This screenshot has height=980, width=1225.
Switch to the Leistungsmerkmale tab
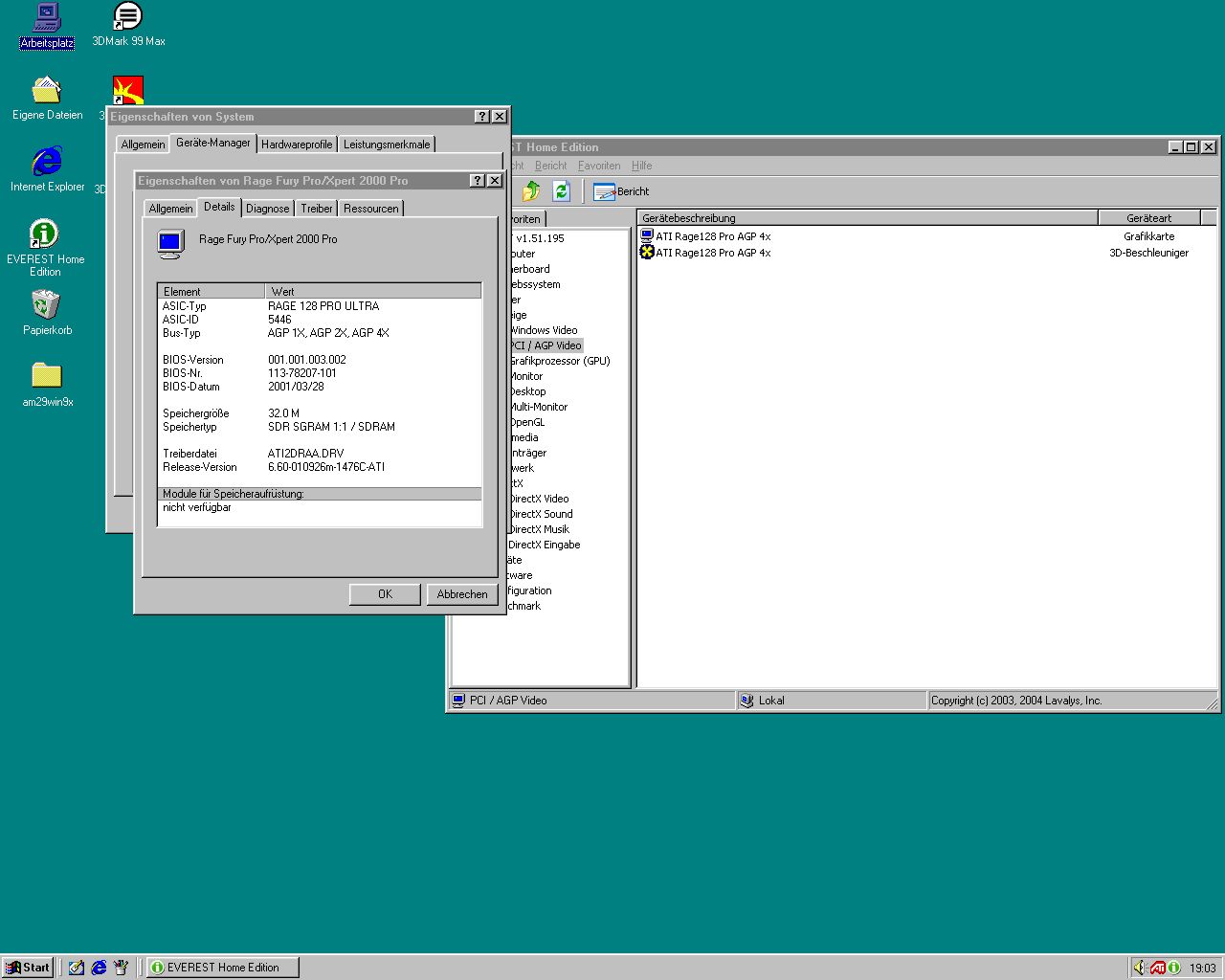(387, 145)
